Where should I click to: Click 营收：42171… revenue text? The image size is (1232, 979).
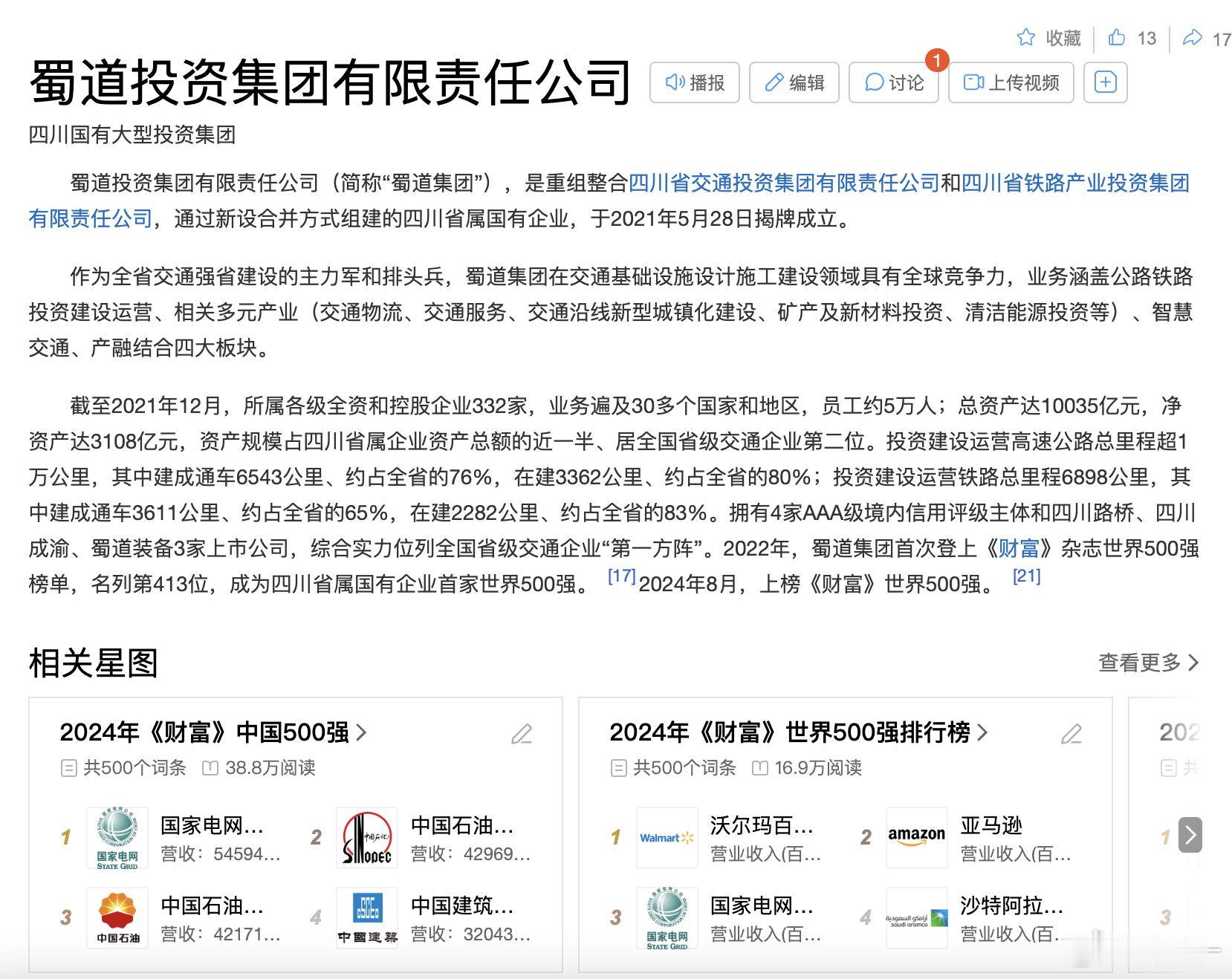point(221,934)
